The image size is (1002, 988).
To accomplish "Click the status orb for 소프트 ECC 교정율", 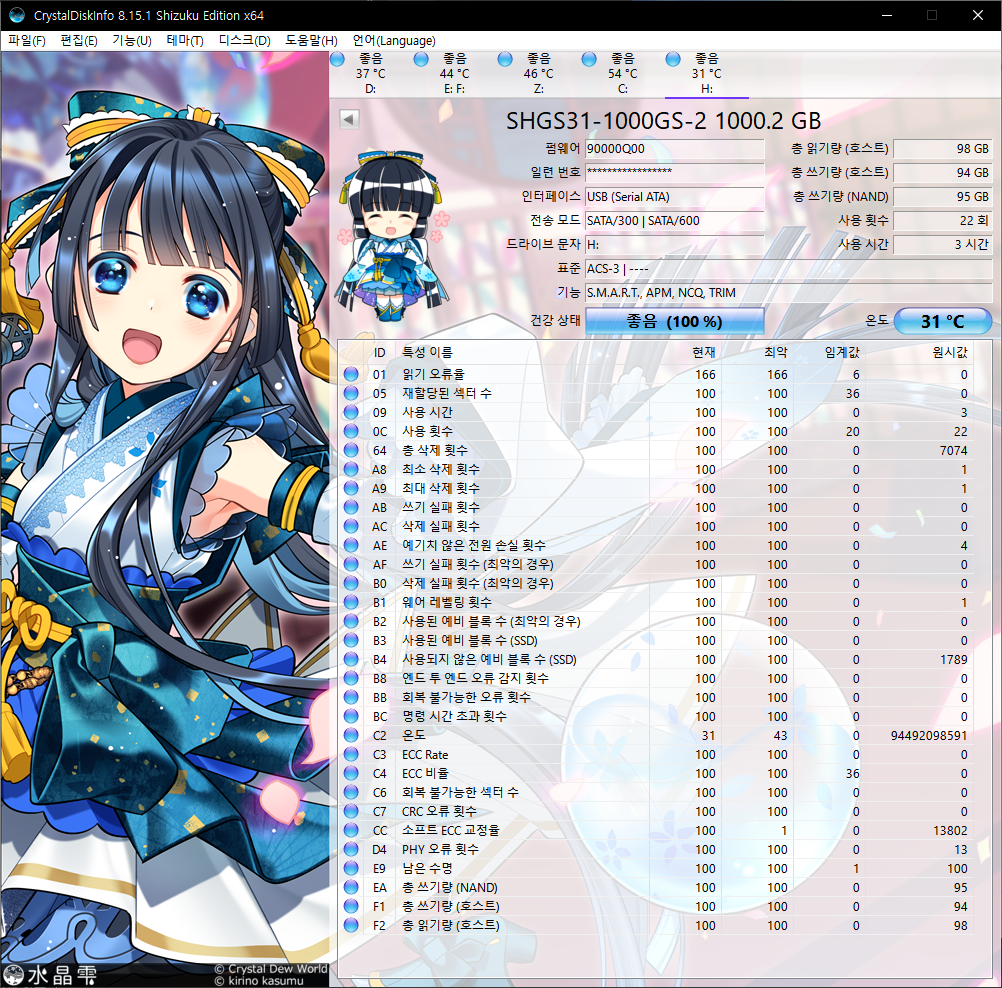I will pyautogui.click(x=351, y=830).
